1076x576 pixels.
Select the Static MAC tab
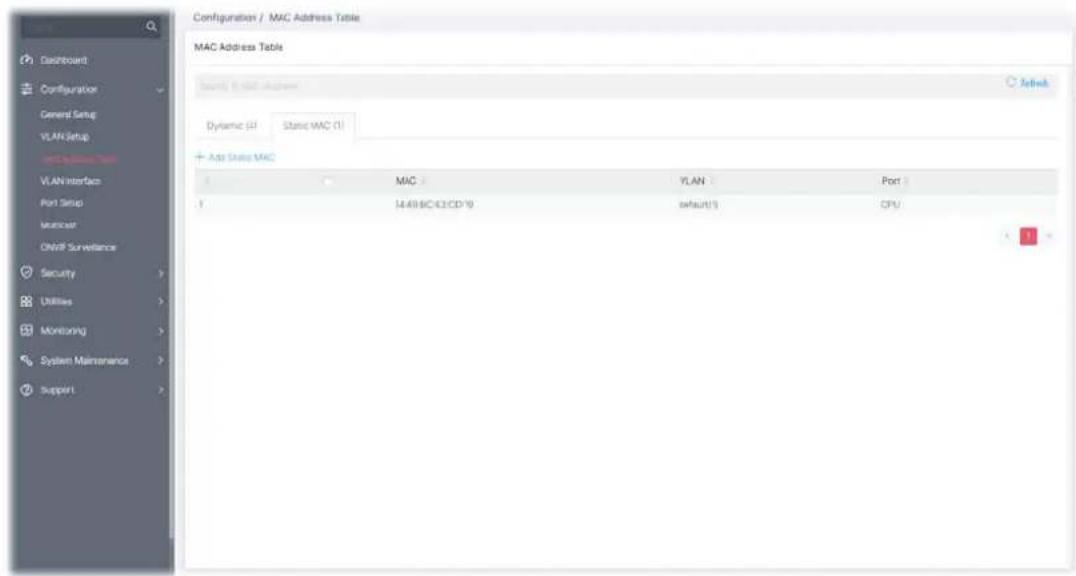314,126
